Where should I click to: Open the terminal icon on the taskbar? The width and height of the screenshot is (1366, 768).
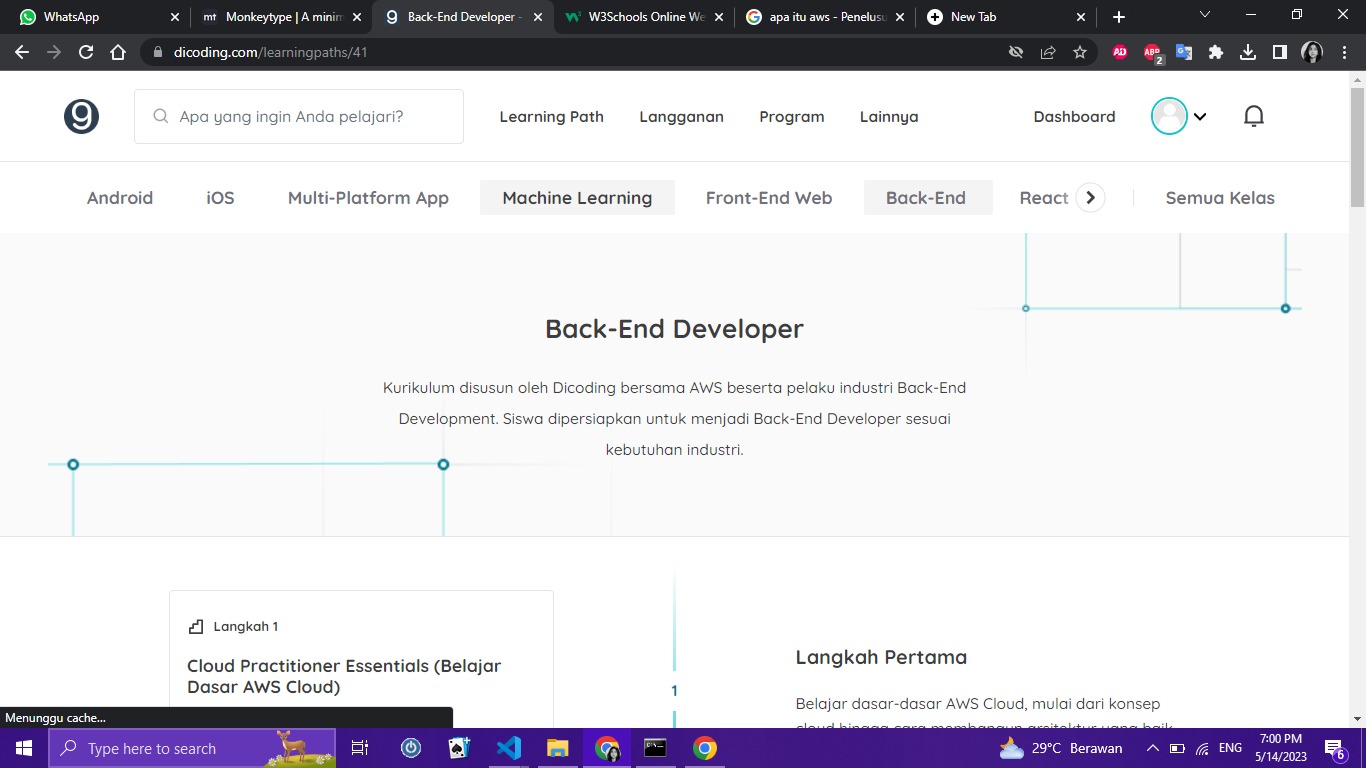point(656,748)
